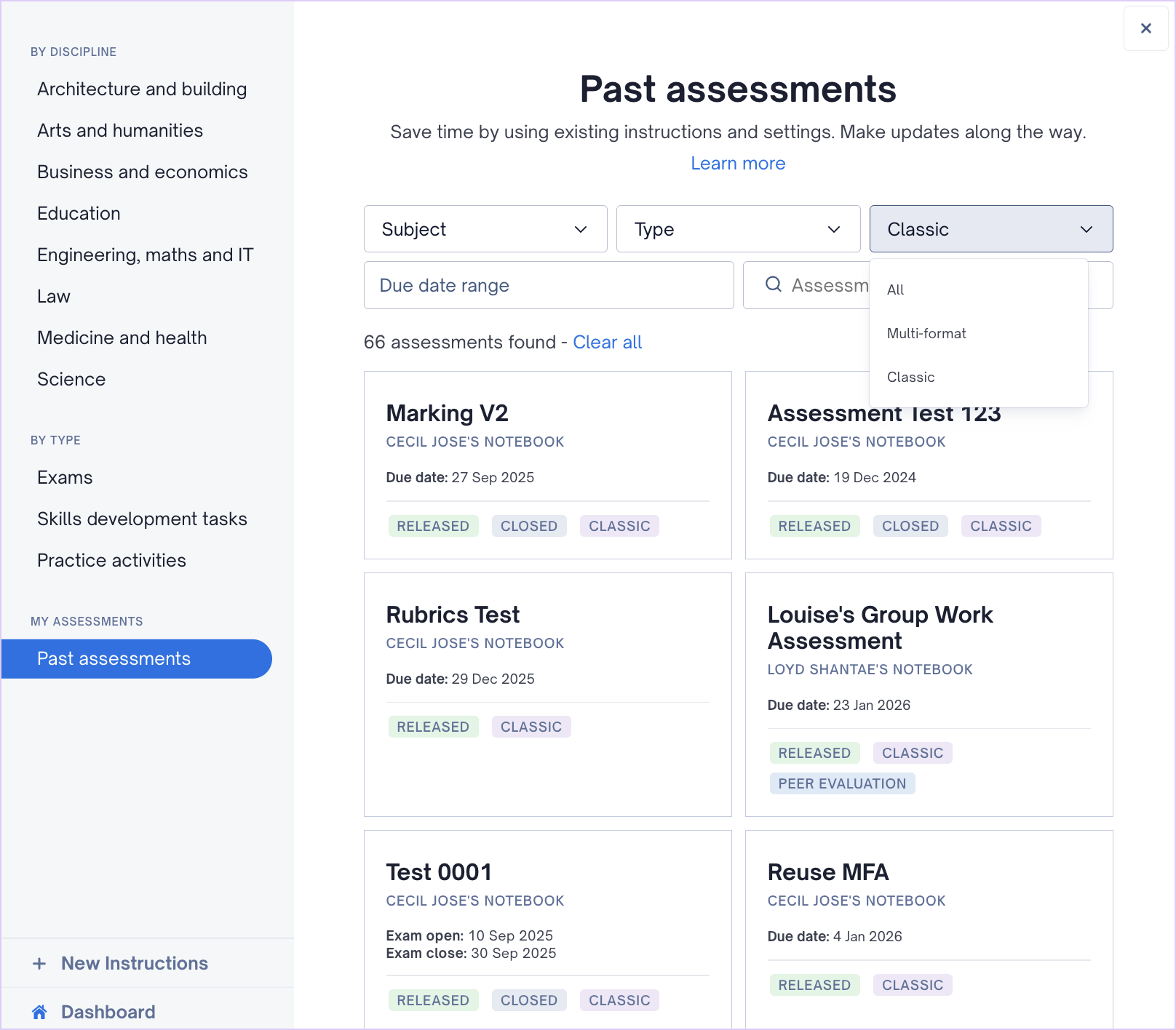Click the plus icon beside New Instructions

pyautogui.click(x=39, y=964)
